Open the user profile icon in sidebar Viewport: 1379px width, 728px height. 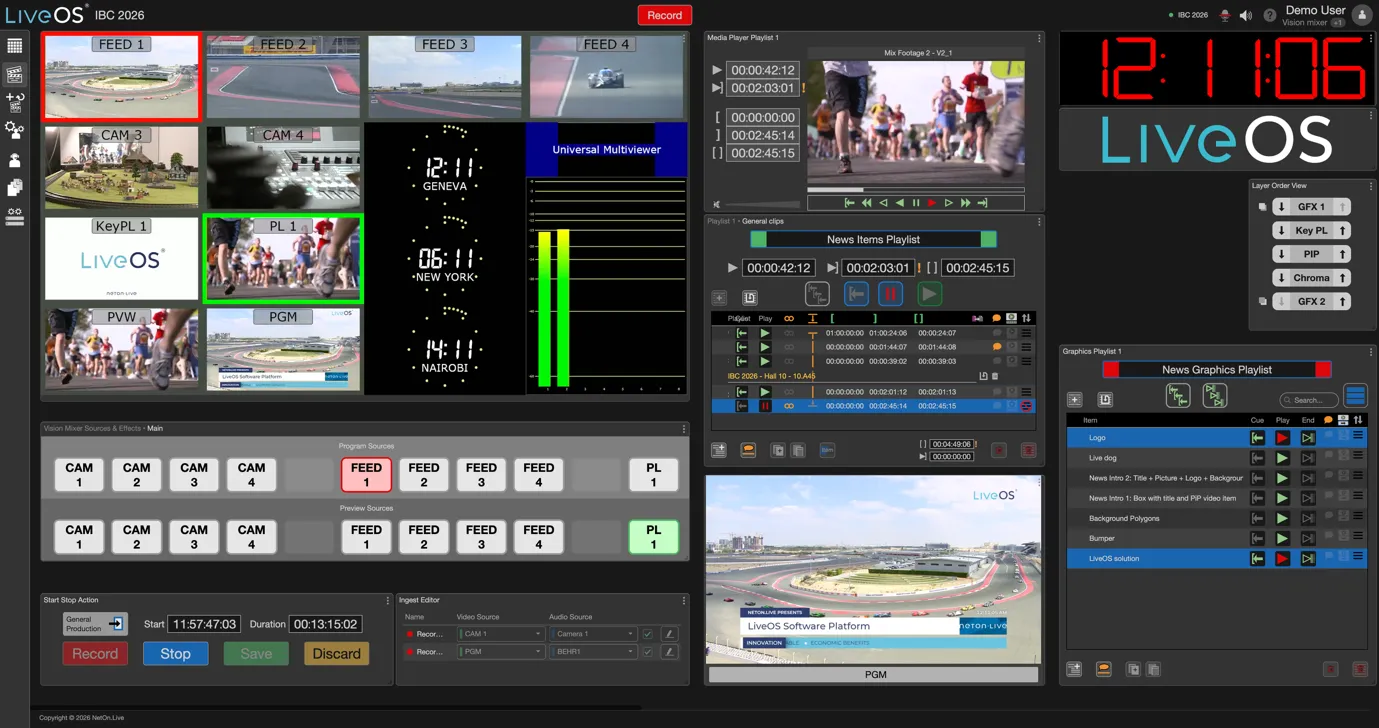14,160
